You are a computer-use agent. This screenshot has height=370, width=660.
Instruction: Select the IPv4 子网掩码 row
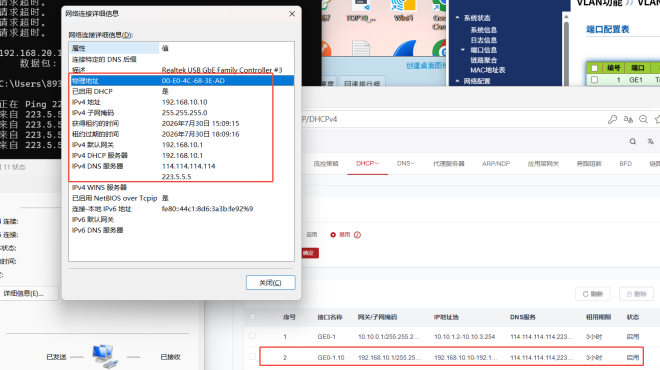pyautogui.click(x=181, y=113)
